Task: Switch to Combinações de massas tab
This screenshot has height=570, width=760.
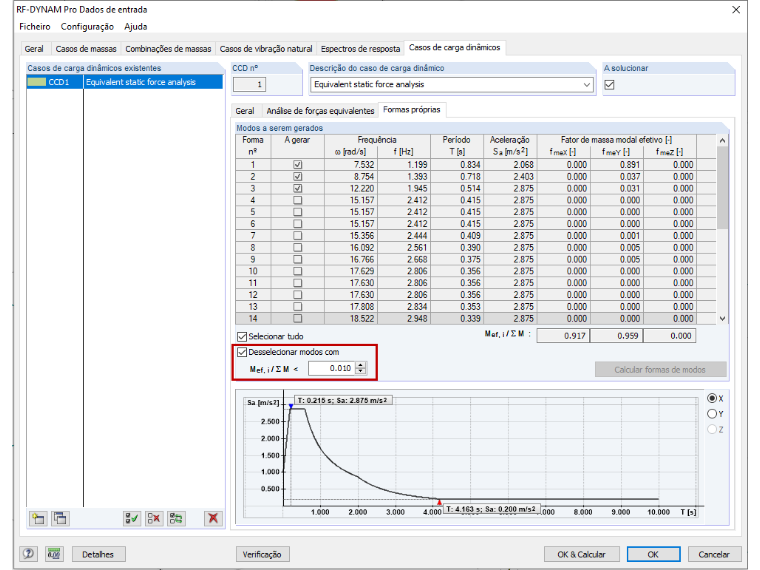Action: pyautogui.click(x=168, y=49)
